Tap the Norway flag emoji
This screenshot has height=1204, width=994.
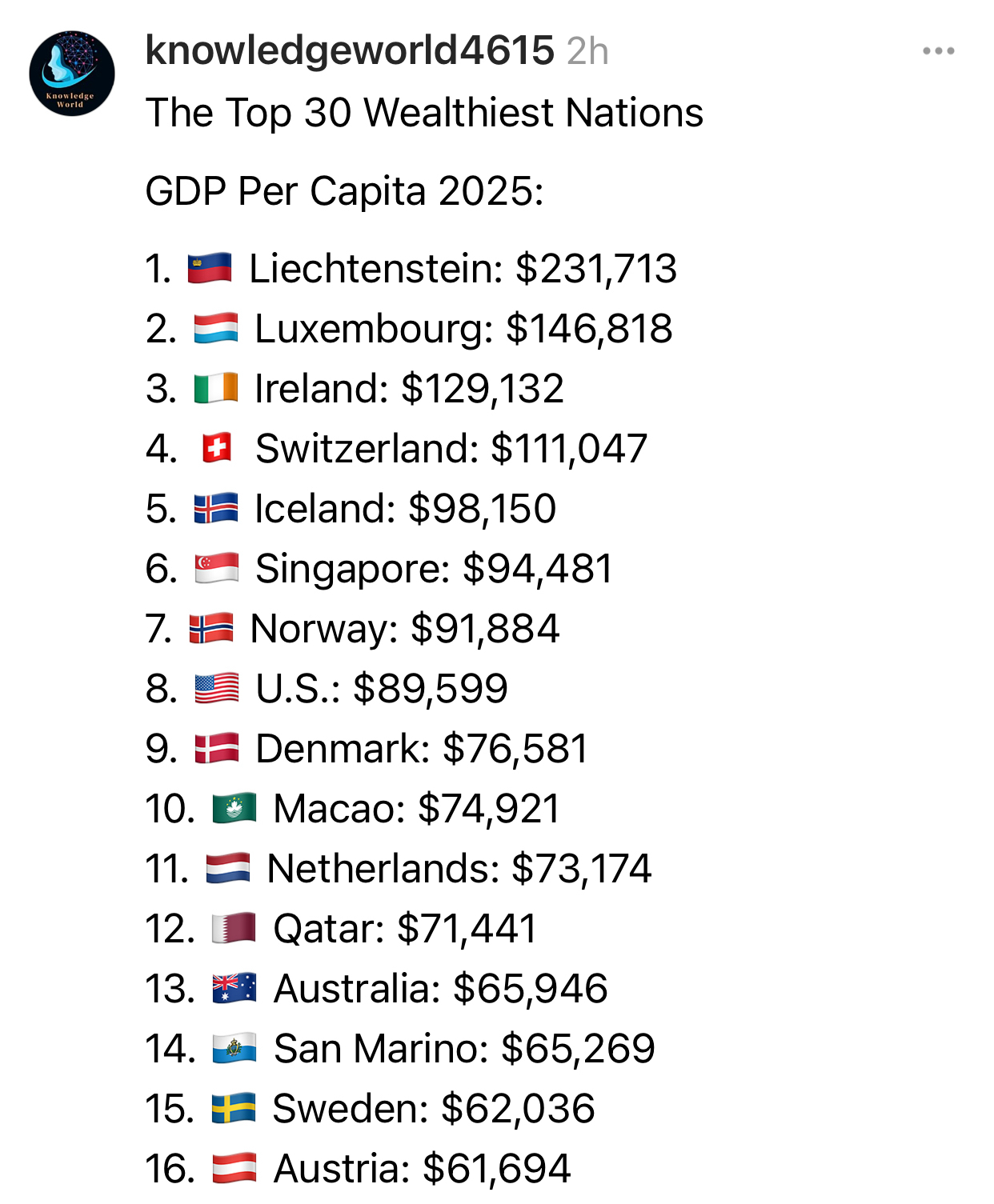coord(211,629)
